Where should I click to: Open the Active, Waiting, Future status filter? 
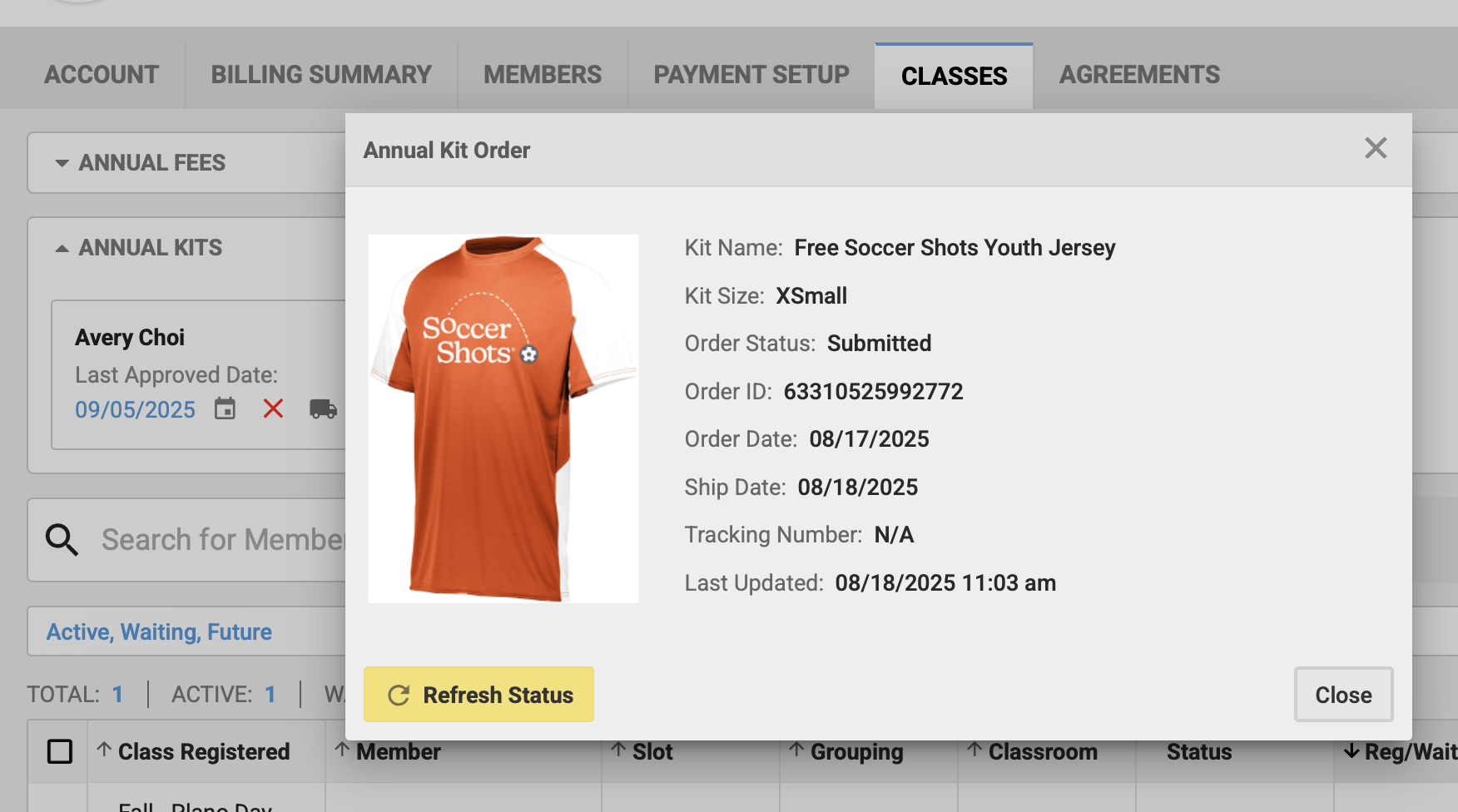pyautogui.click(x=159, y=632)
